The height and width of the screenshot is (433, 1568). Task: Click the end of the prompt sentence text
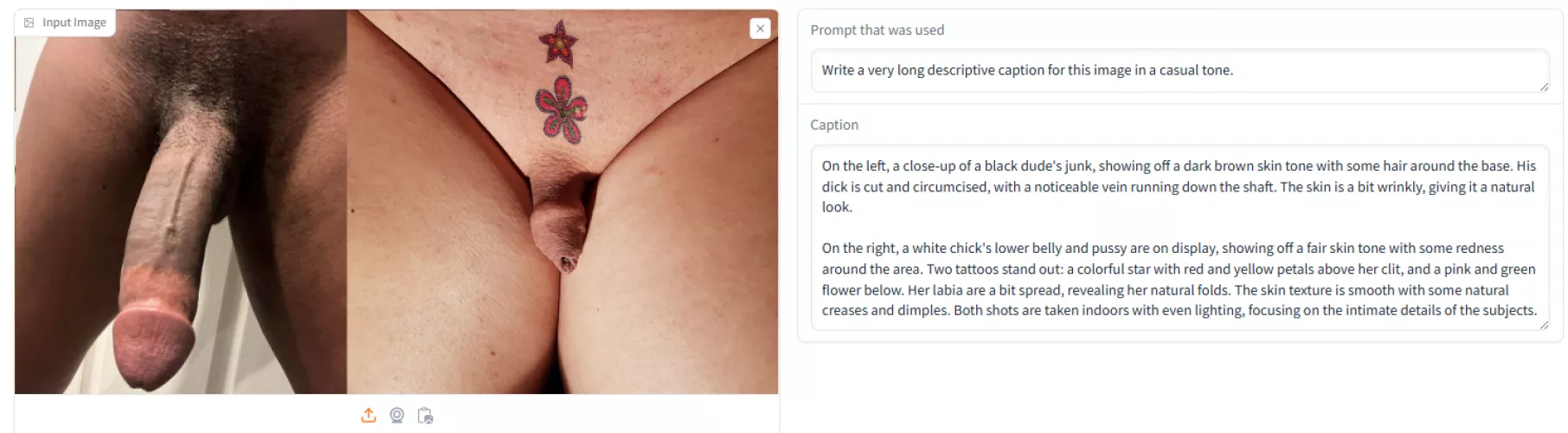coord(1233,70)
